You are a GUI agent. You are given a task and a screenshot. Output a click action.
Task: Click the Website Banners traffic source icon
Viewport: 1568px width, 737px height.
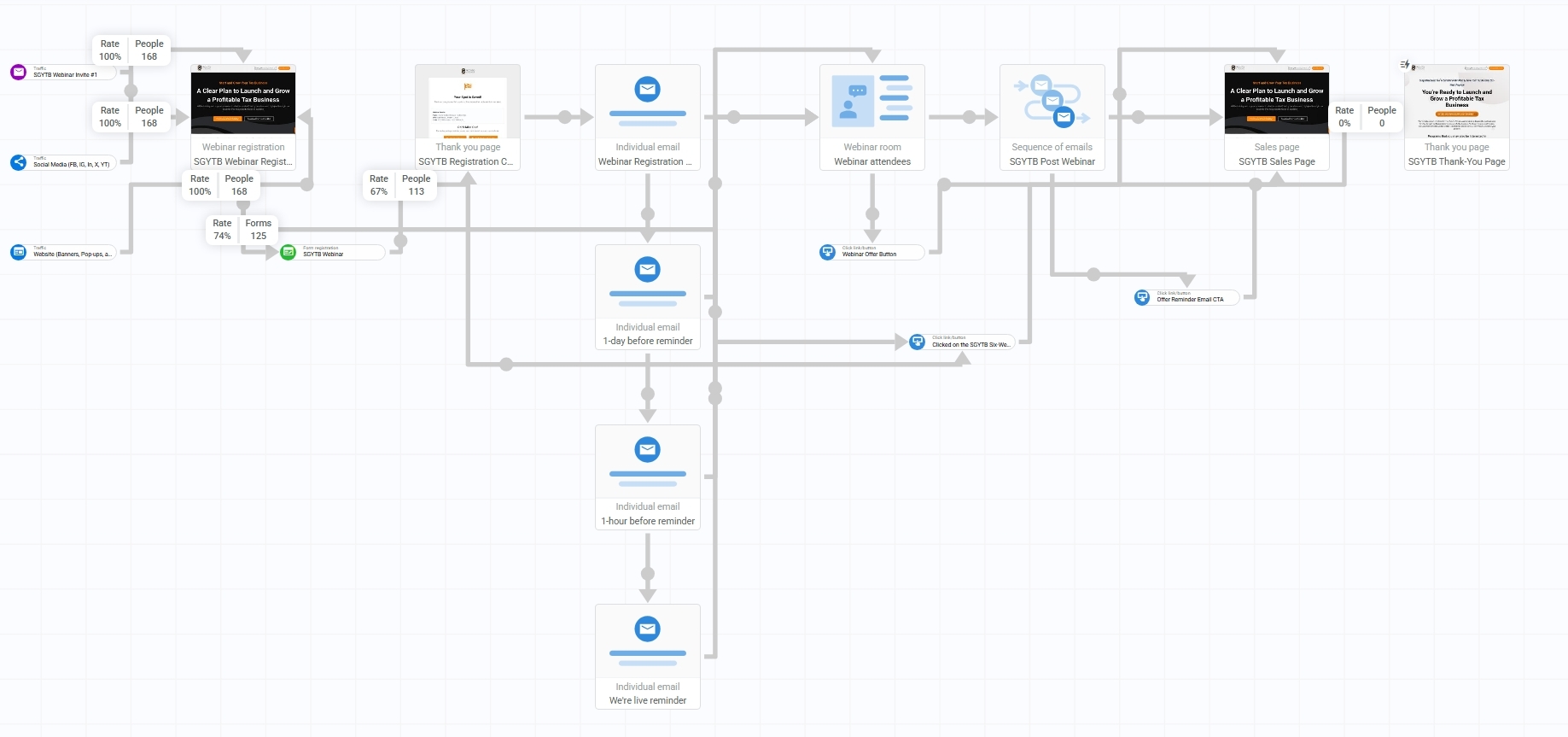pyautogui.click(x=18, y=252)
